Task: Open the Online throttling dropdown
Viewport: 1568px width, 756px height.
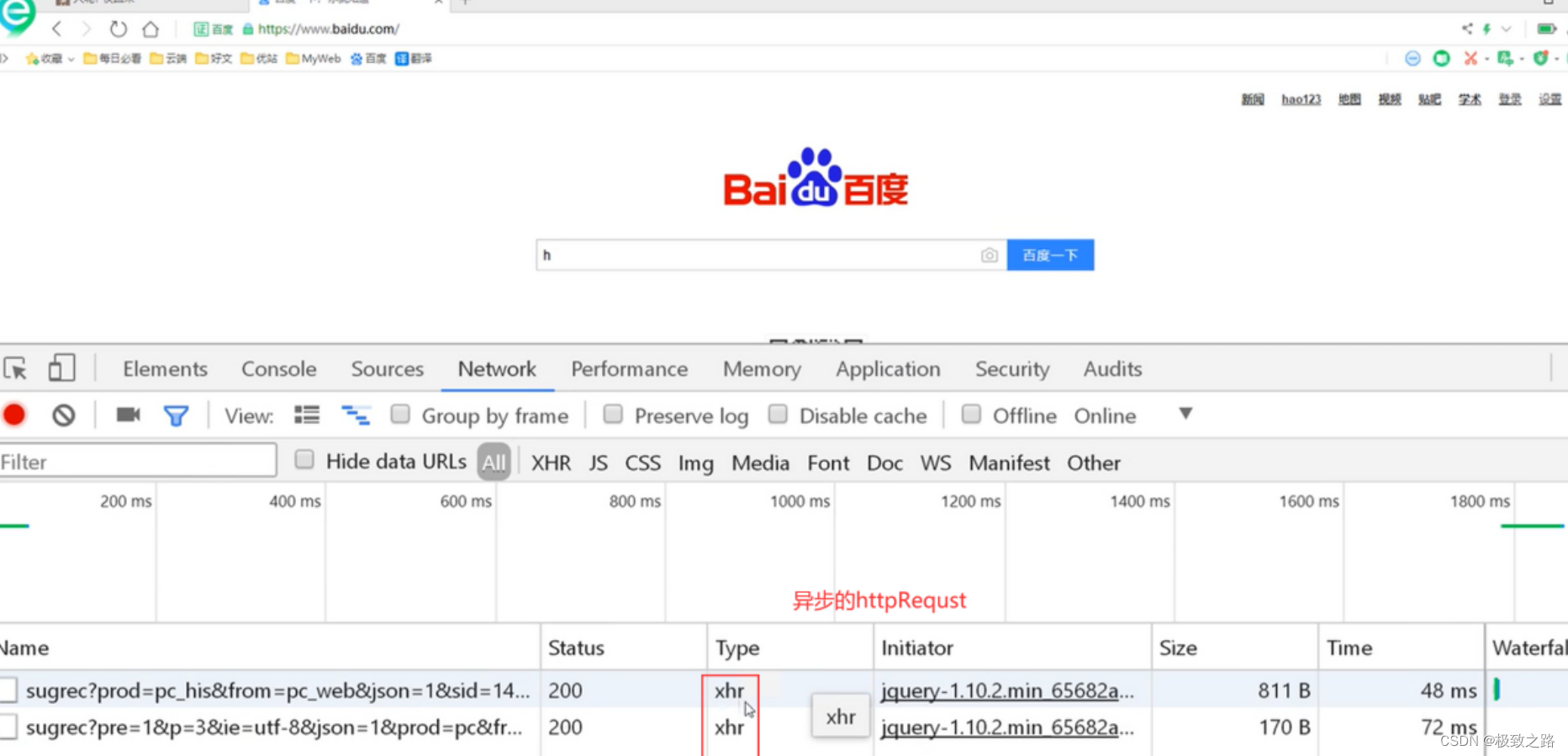Action: coord(1105,415)
